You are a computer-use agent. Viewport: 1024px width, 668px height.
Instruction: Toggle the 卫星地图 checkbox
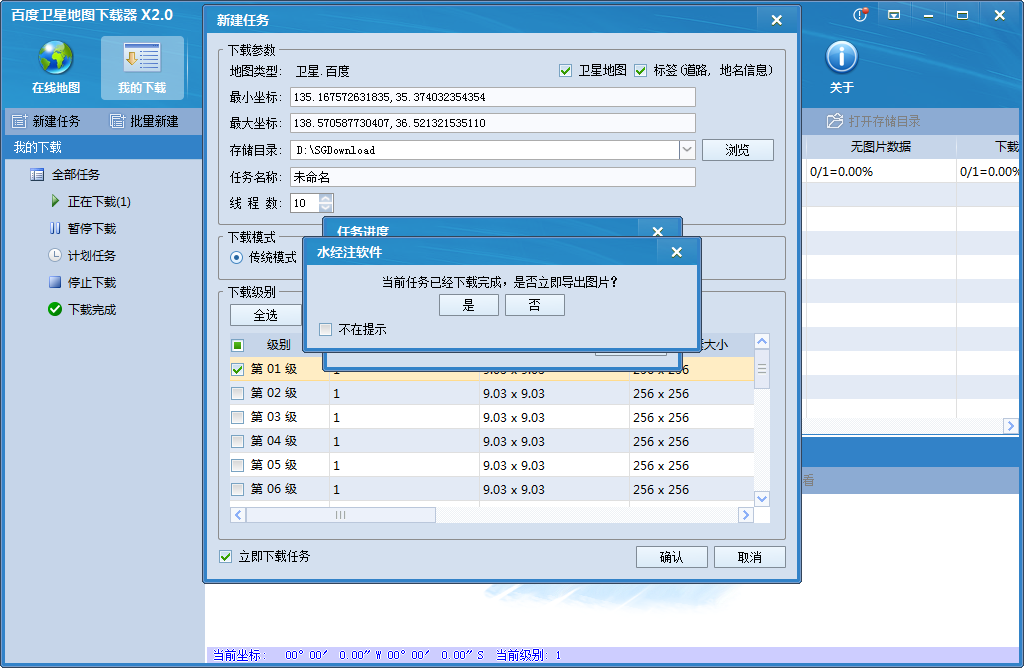tap(566, 71)
